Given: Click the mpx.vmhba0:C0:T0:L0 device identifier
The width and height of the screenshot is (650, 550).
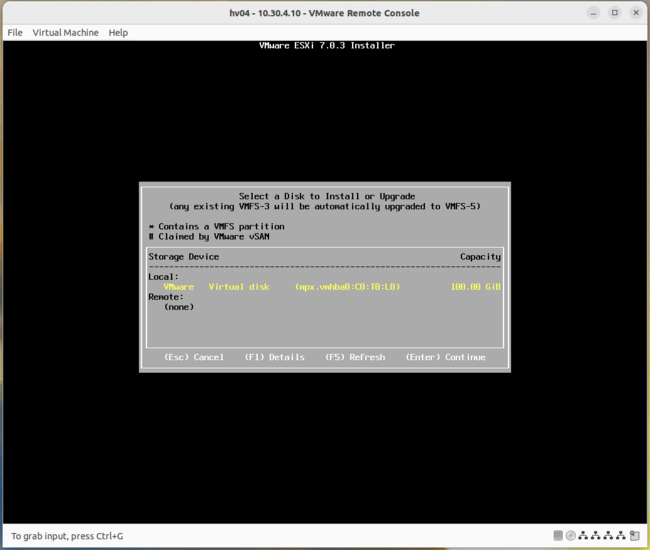Looking at the screenshot, I should pyautogui.click(x=347, y=286).
